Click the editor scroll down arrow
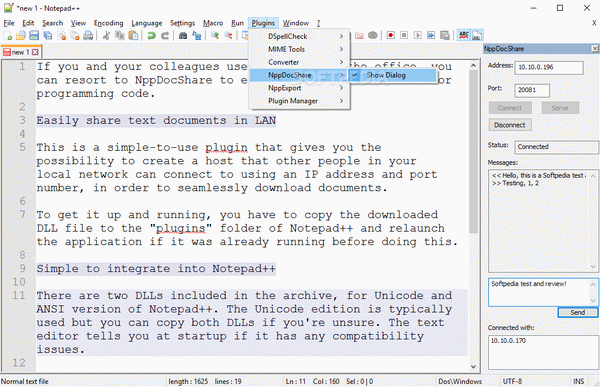The height and width of the screenshot is (387, 600). pos(473,367)
